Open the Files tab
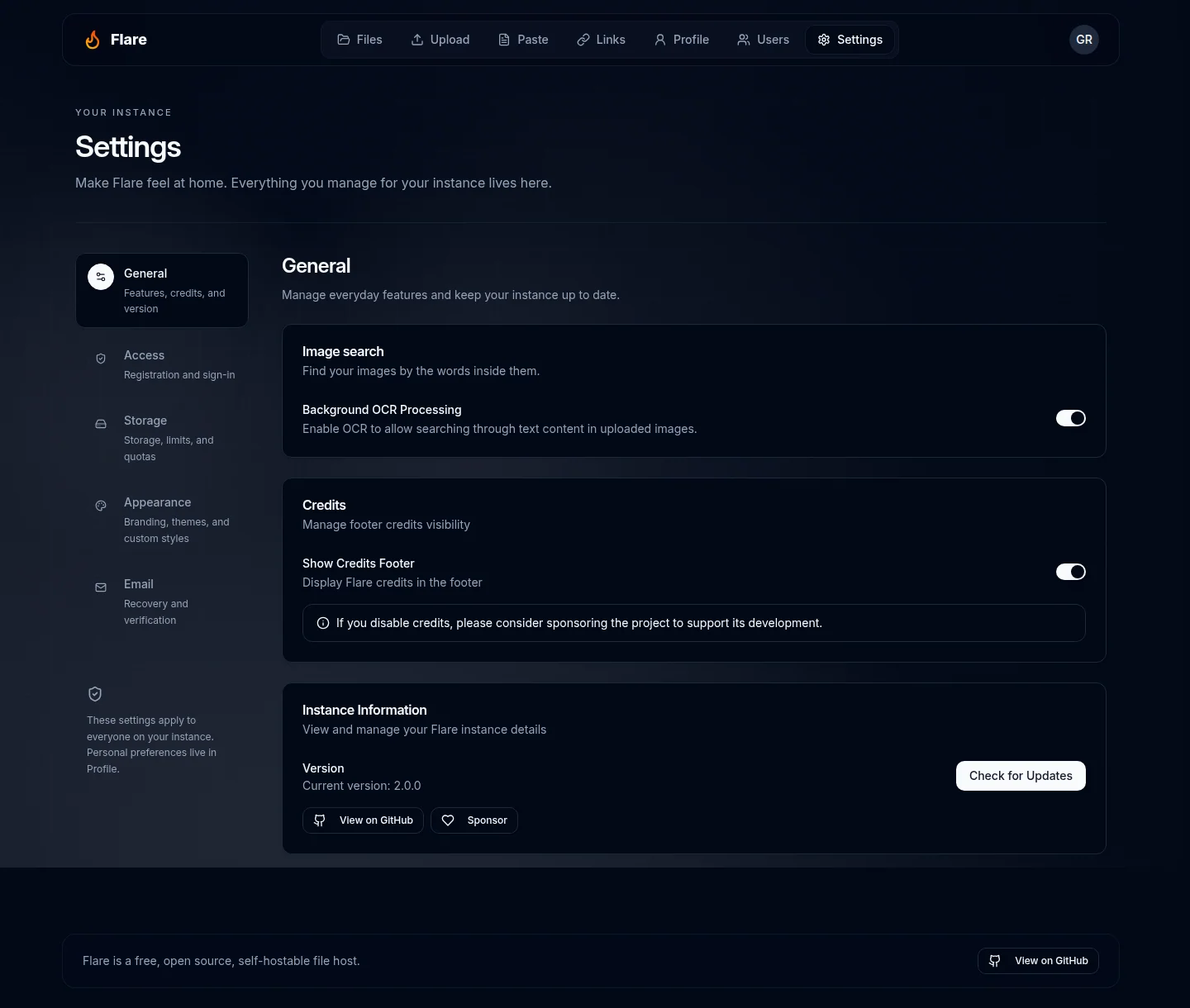 [359, 40]
